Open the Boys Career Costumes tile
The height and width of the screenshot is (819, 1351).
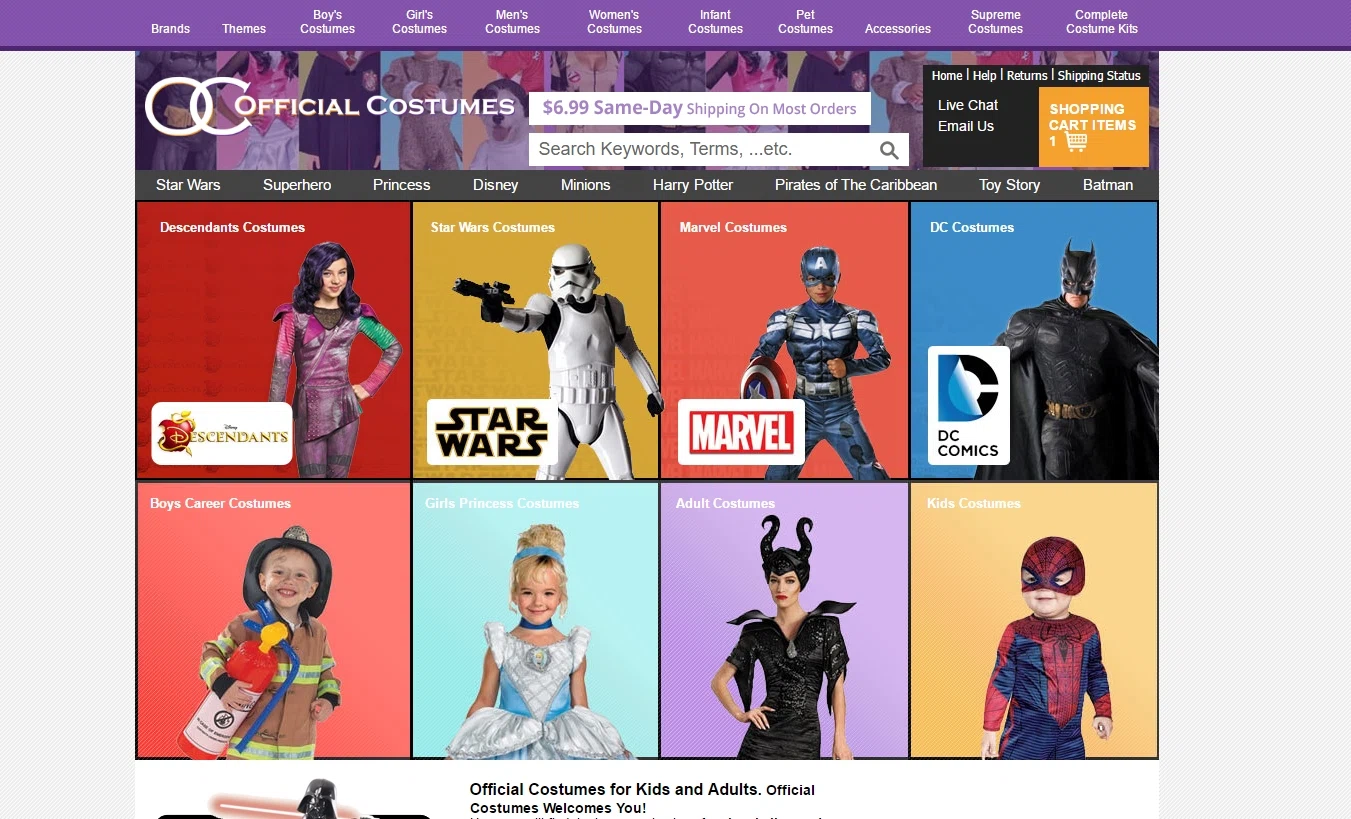[274, 621]
